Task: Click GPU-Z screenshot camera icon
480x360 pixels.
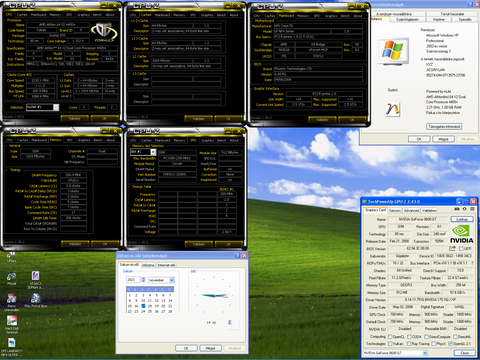Action: 457,209
